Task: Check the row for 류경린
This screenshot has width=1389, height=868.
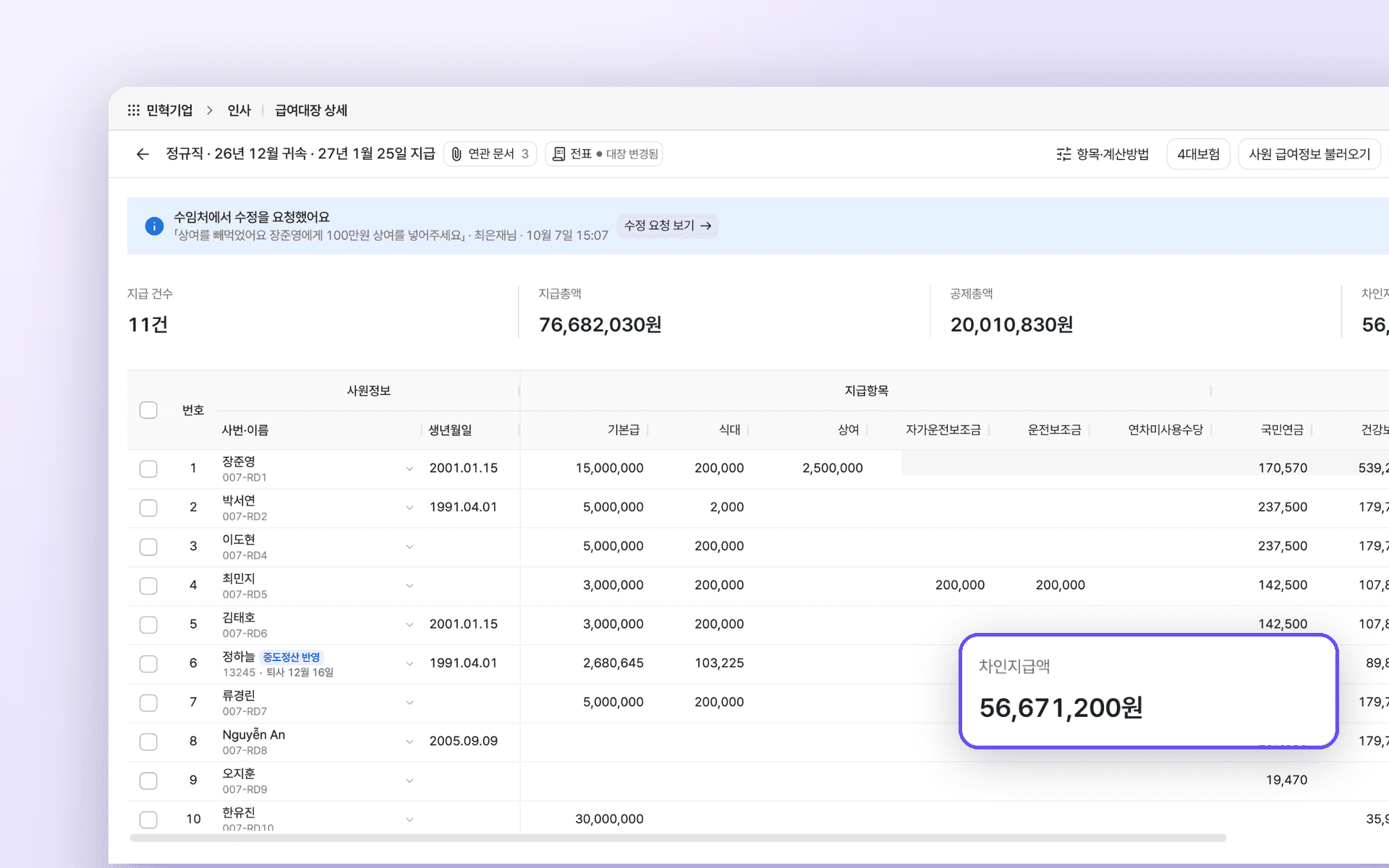Action: (x=148, y=703)
